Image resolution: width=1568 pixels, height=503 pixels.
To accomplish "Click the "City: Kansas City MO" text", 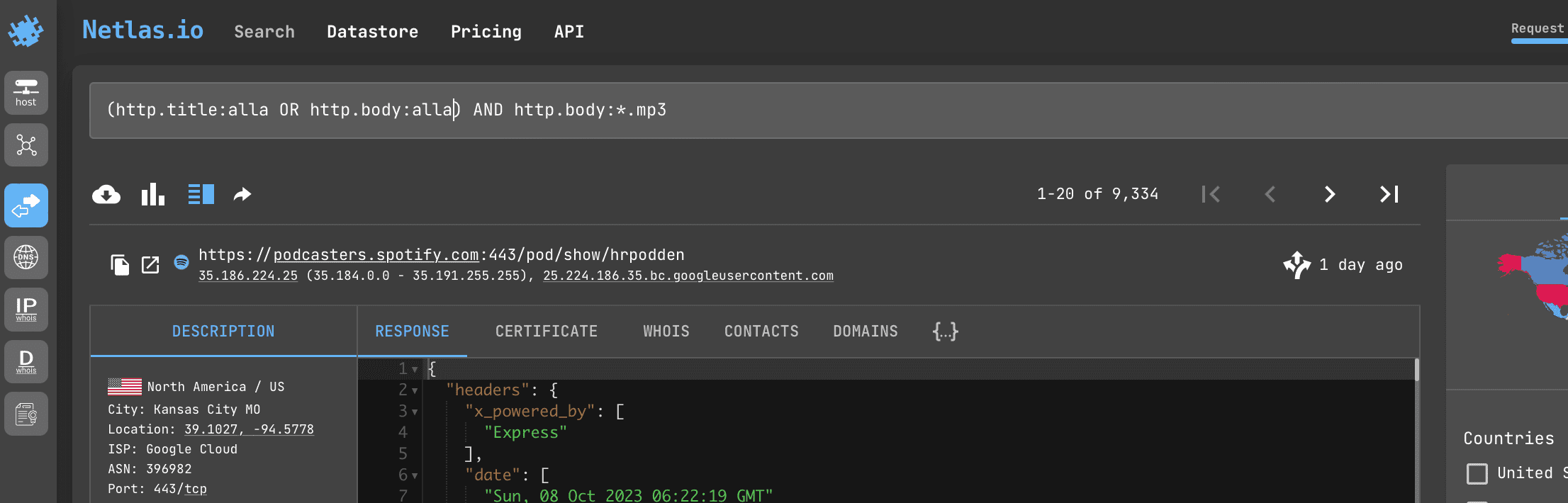I will coord(184,409).
